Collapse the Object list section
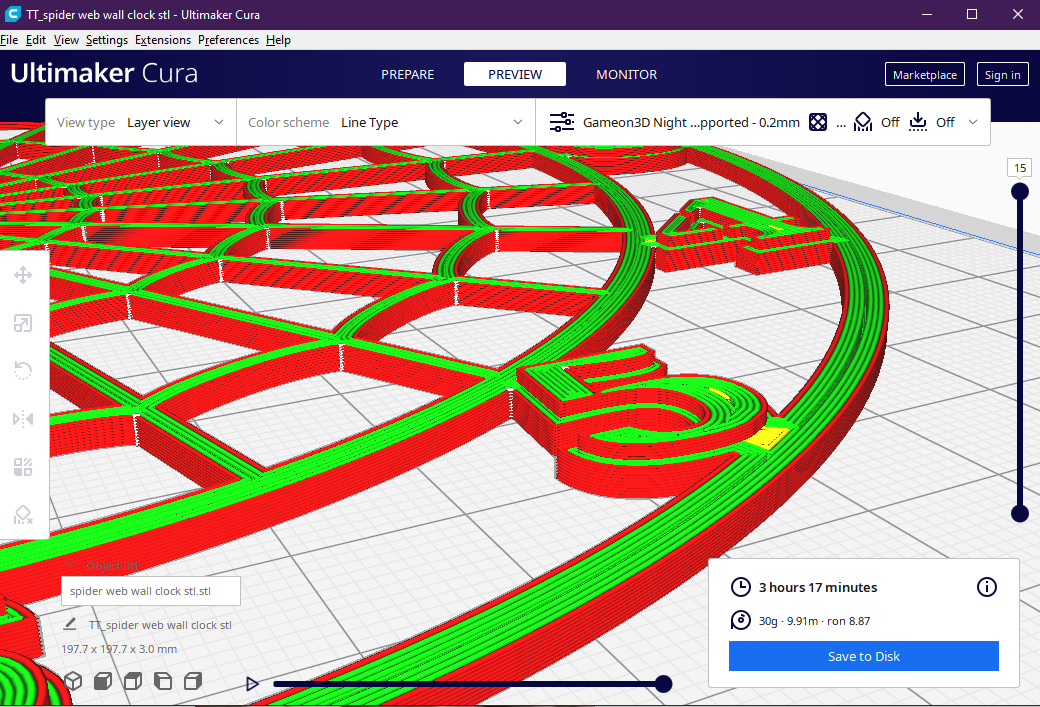Viewport: 1040px width, 707px height. tap(69, 565)
